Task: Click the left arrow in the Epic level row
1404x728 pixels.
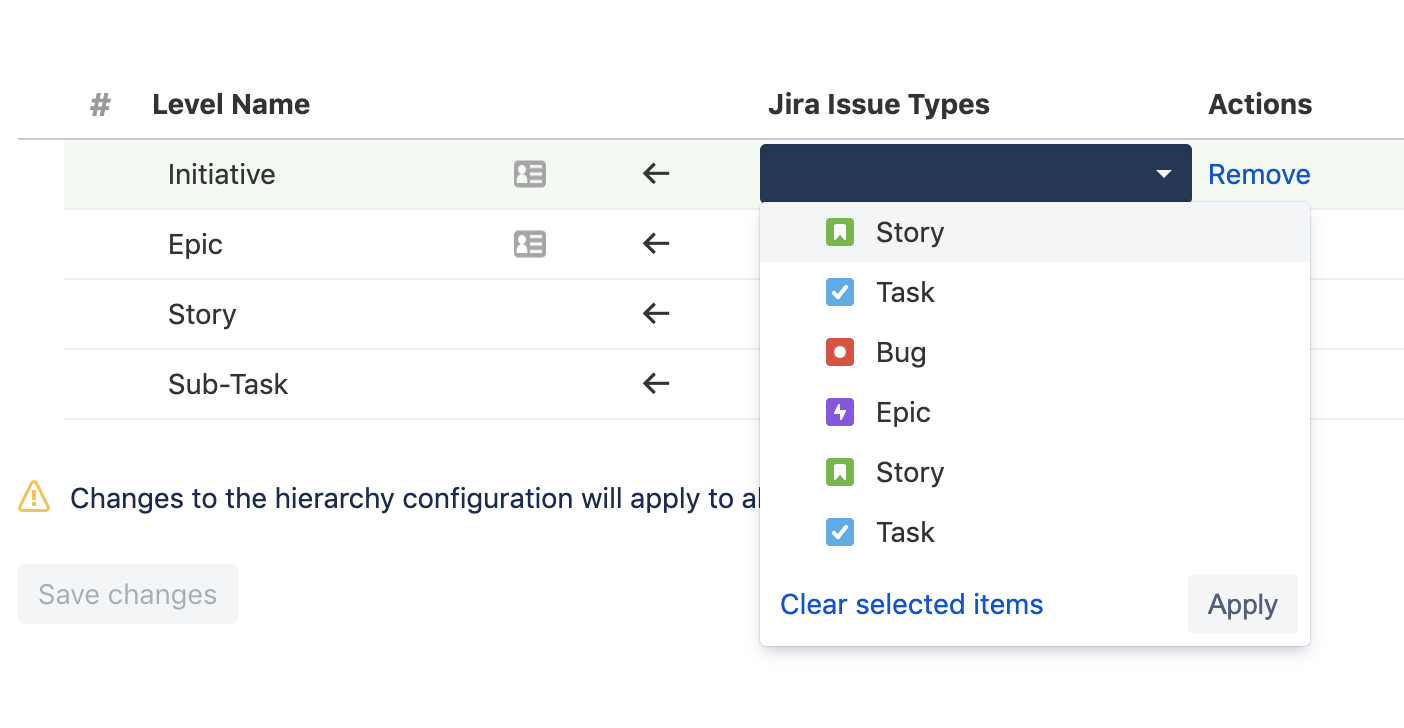Action: (656, 244)
